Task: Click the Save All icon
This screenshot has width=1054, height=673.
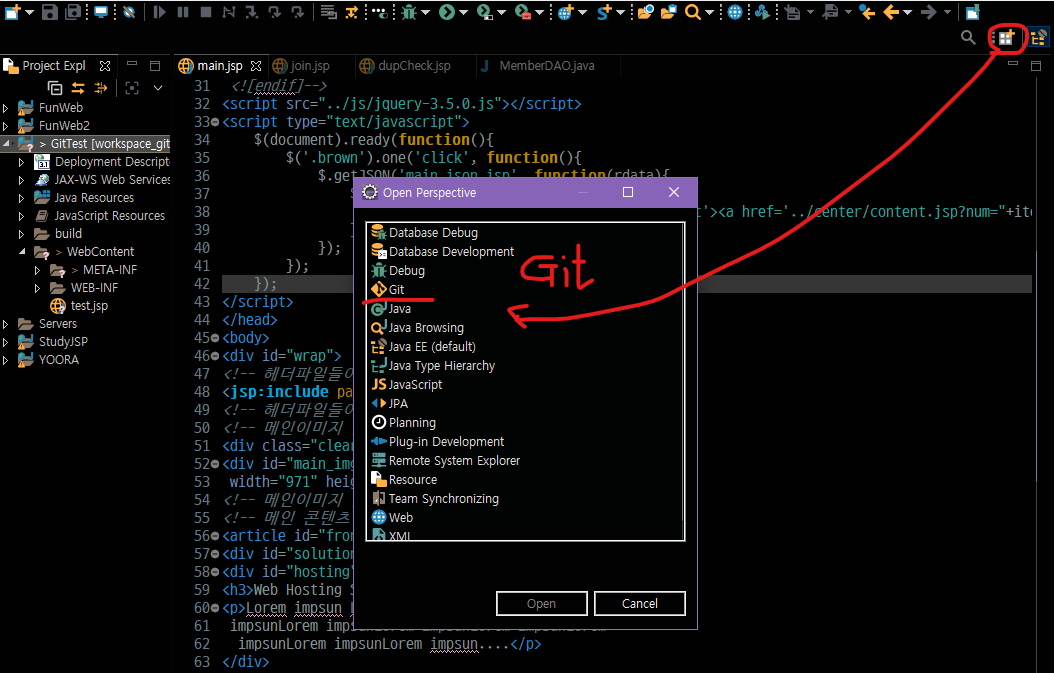Action: click(73, 11)
